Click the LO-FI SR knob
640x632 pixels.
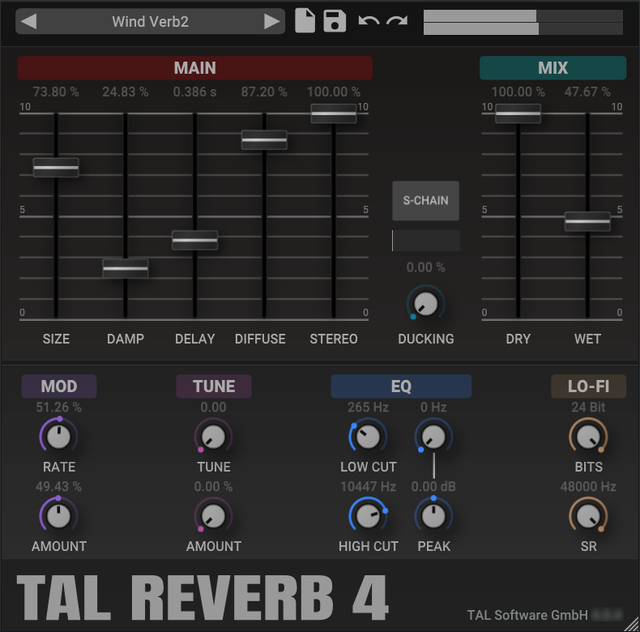coord(588,516)
